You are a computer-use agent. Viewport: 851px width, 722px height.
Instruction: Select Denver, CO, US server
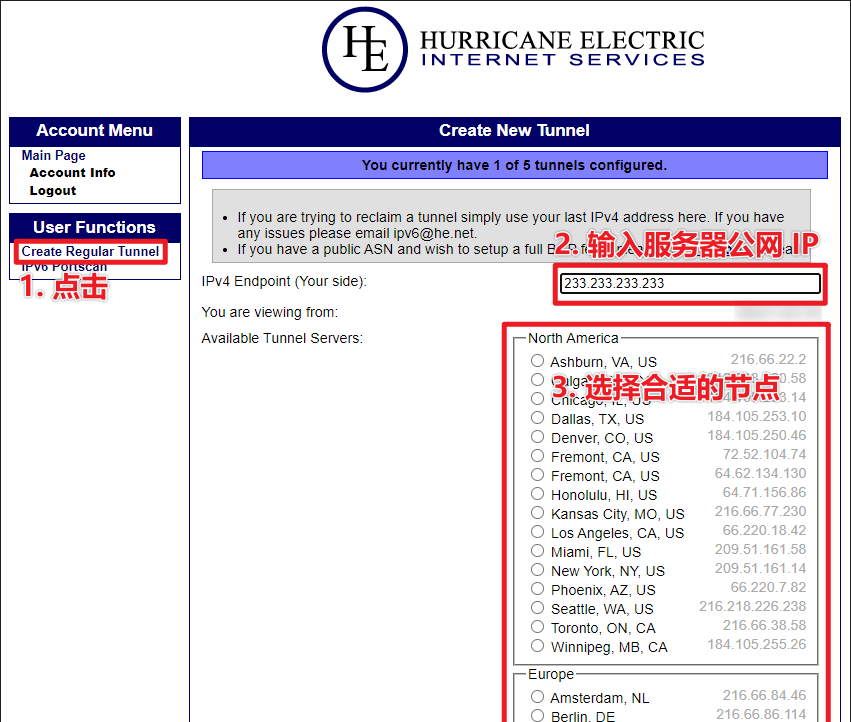click(537, 436)
